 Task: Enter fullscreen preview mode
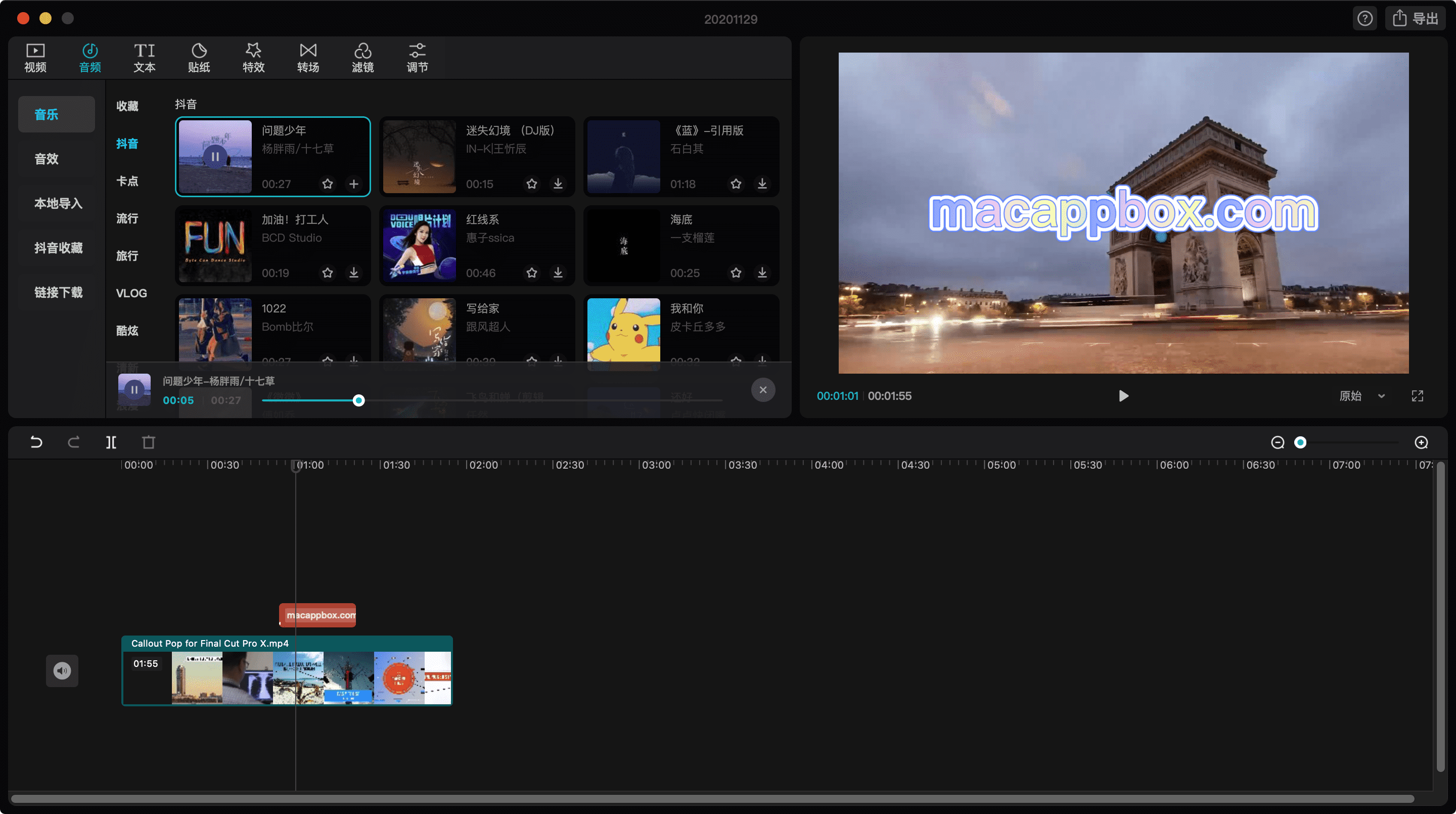(x=1418, y=396)
